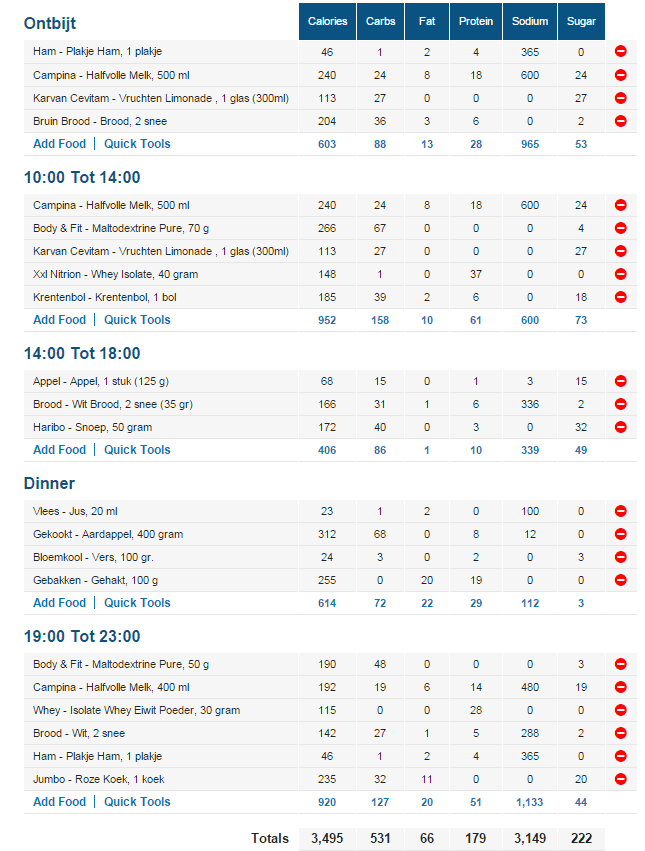Viewport: 645px width, 851px height.
Task: Remove the Appel 1 stuk entry
Action: (x=620, y=381)
